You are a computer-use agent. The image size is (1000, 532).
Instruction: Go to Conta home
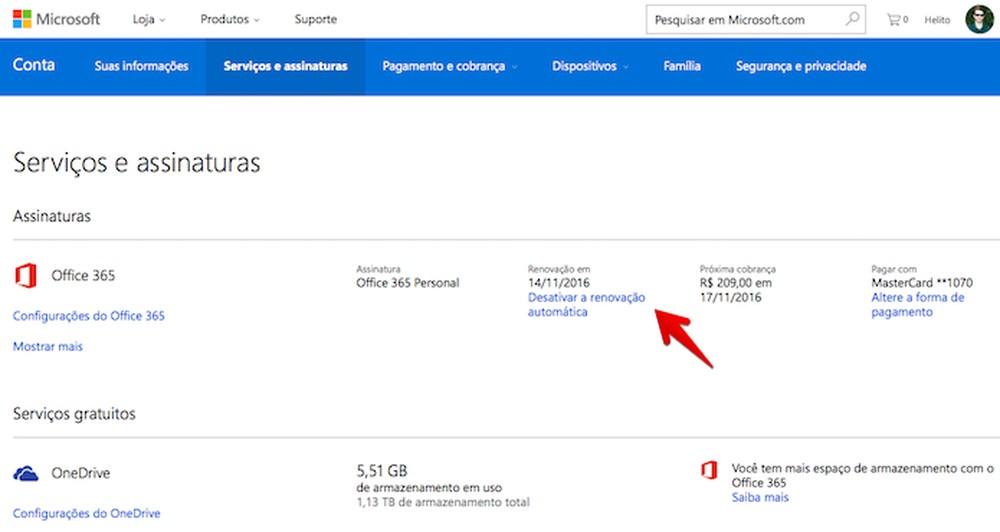(34, 65)
